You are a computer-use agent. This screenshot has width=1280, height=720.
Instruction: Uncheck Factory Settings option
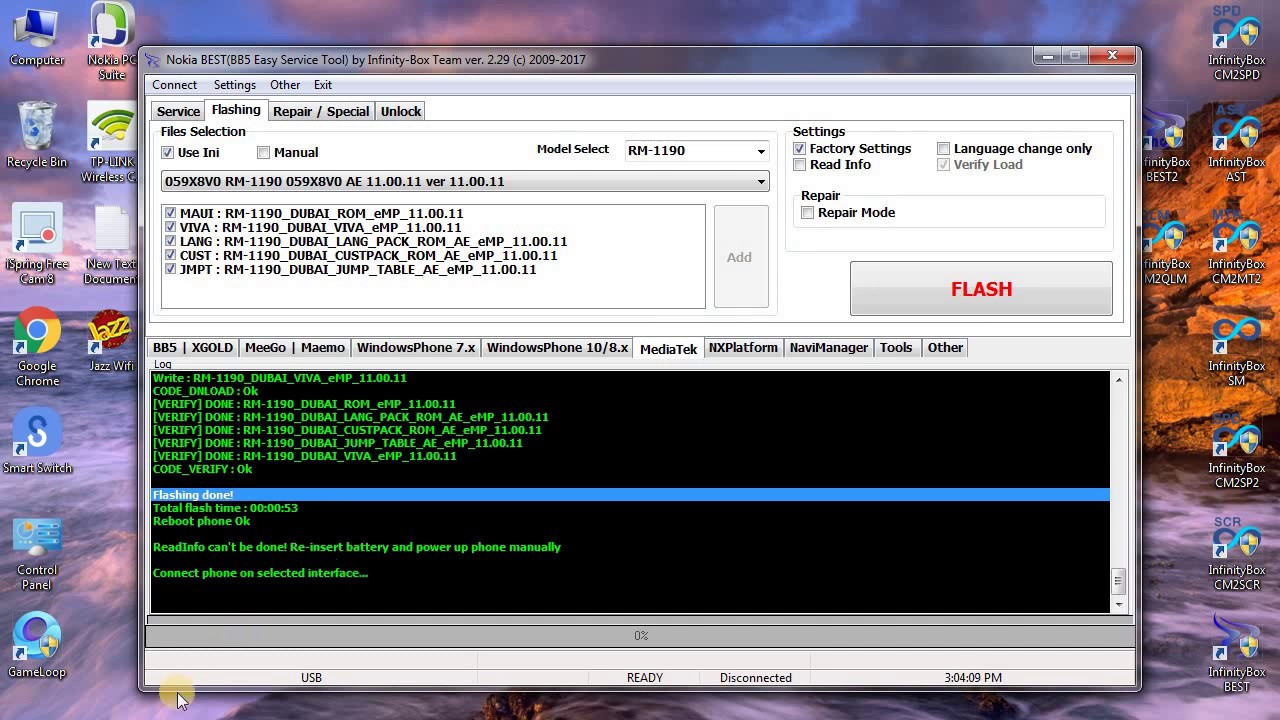coord(799,148)
